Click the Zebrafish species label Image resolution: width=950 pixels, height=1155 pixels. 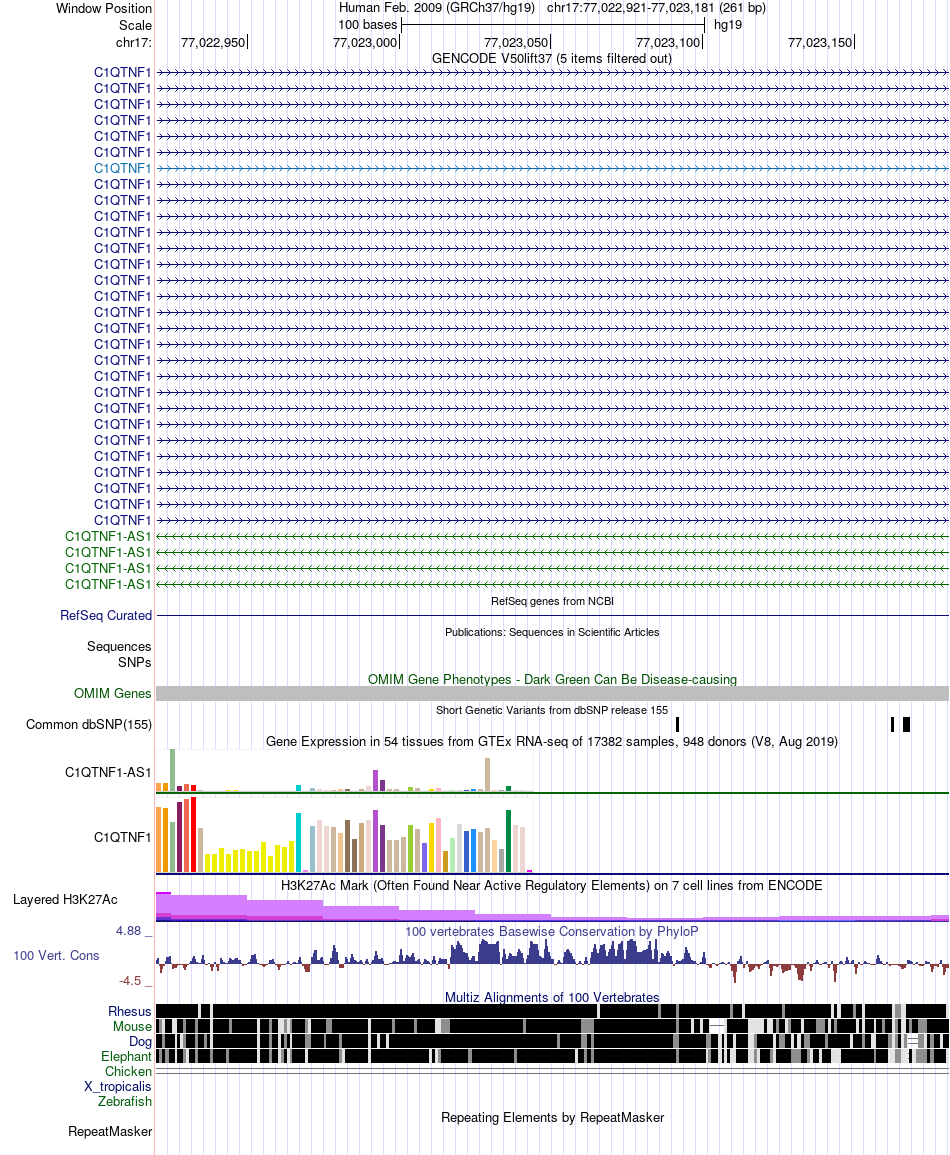(x=124, y=1101)
